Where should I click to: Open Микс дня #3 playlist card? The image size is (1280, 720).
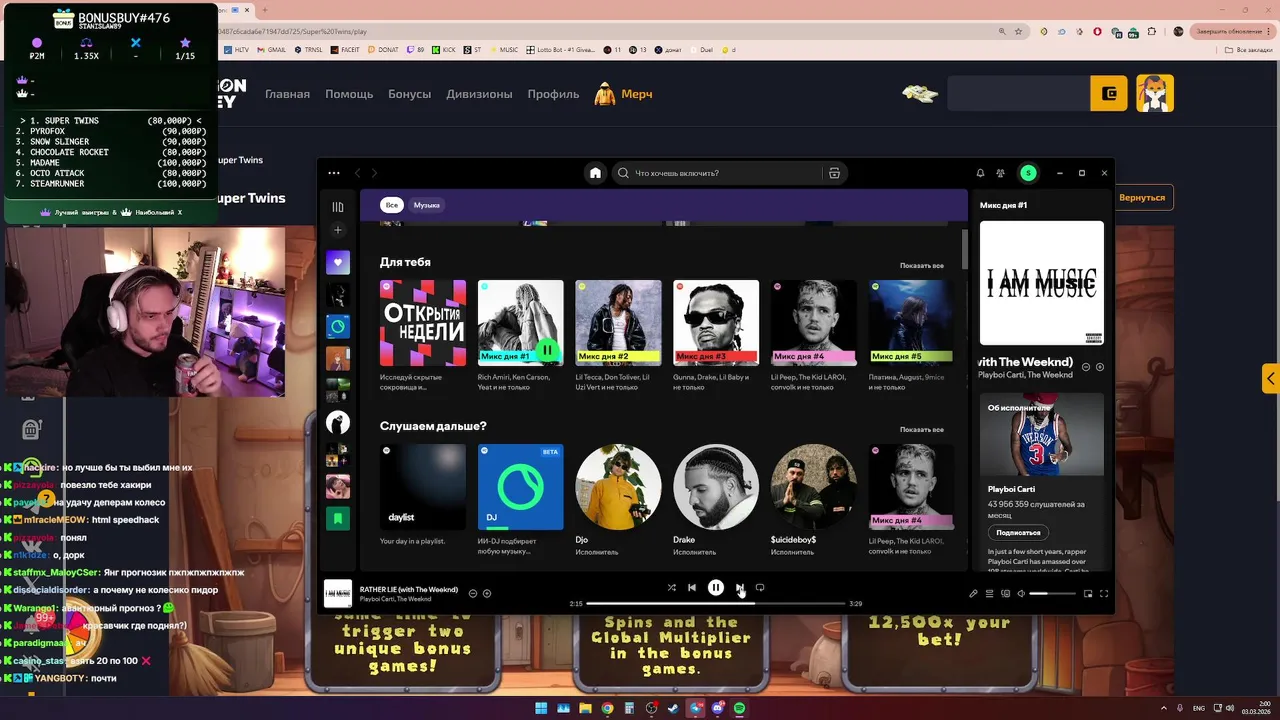[x=716, y=335]
